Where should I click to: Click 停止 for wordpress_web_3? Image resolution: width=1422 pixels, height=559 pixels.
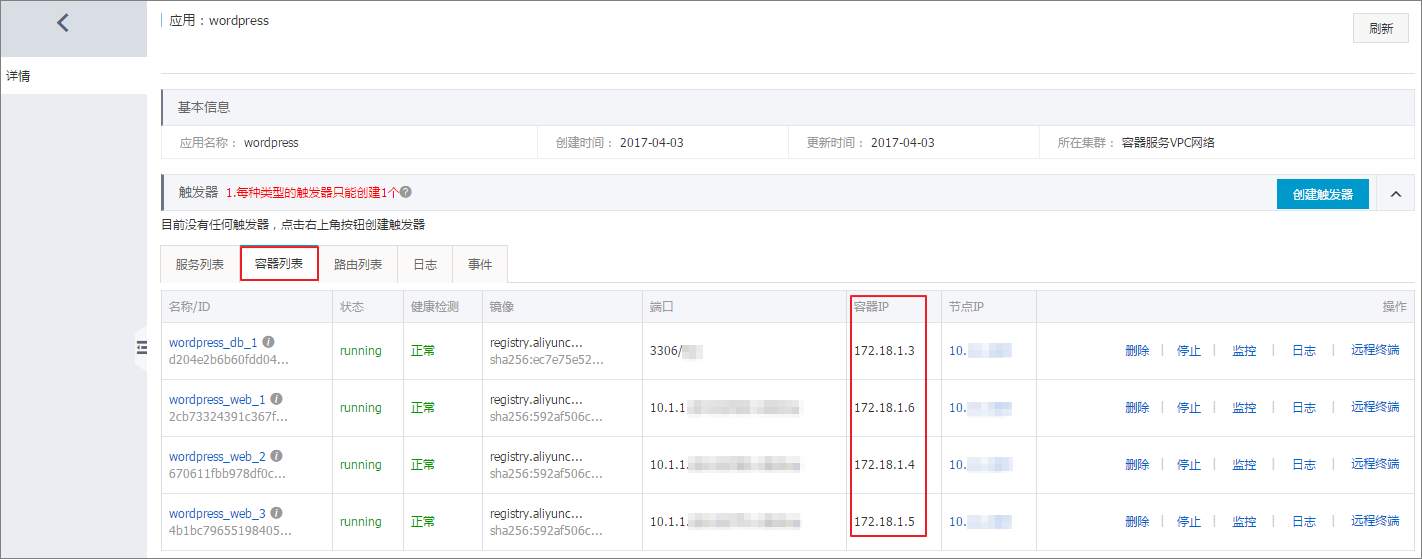pos(1189,521)
